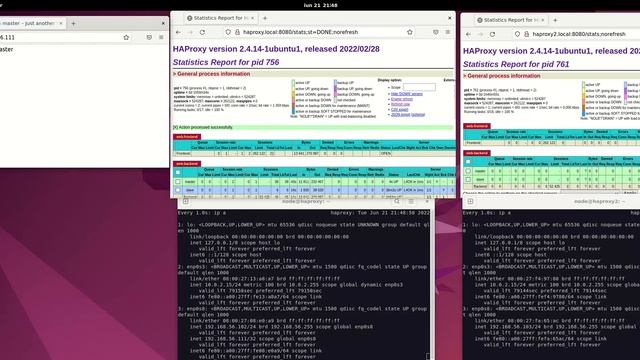Close the Statistics Report tab in the haproxy.local window
640x360 pixels.
[253, 18]
